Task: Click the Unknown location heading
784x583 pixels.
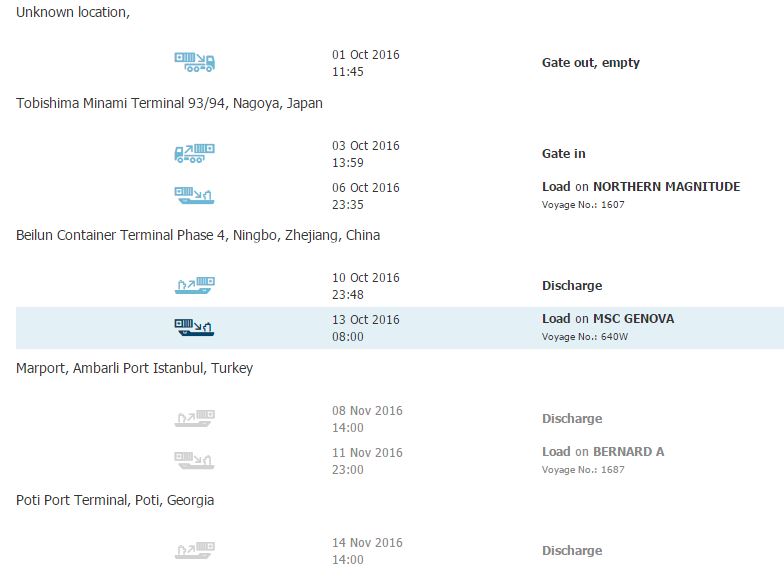Action: [x=73, y=12]
